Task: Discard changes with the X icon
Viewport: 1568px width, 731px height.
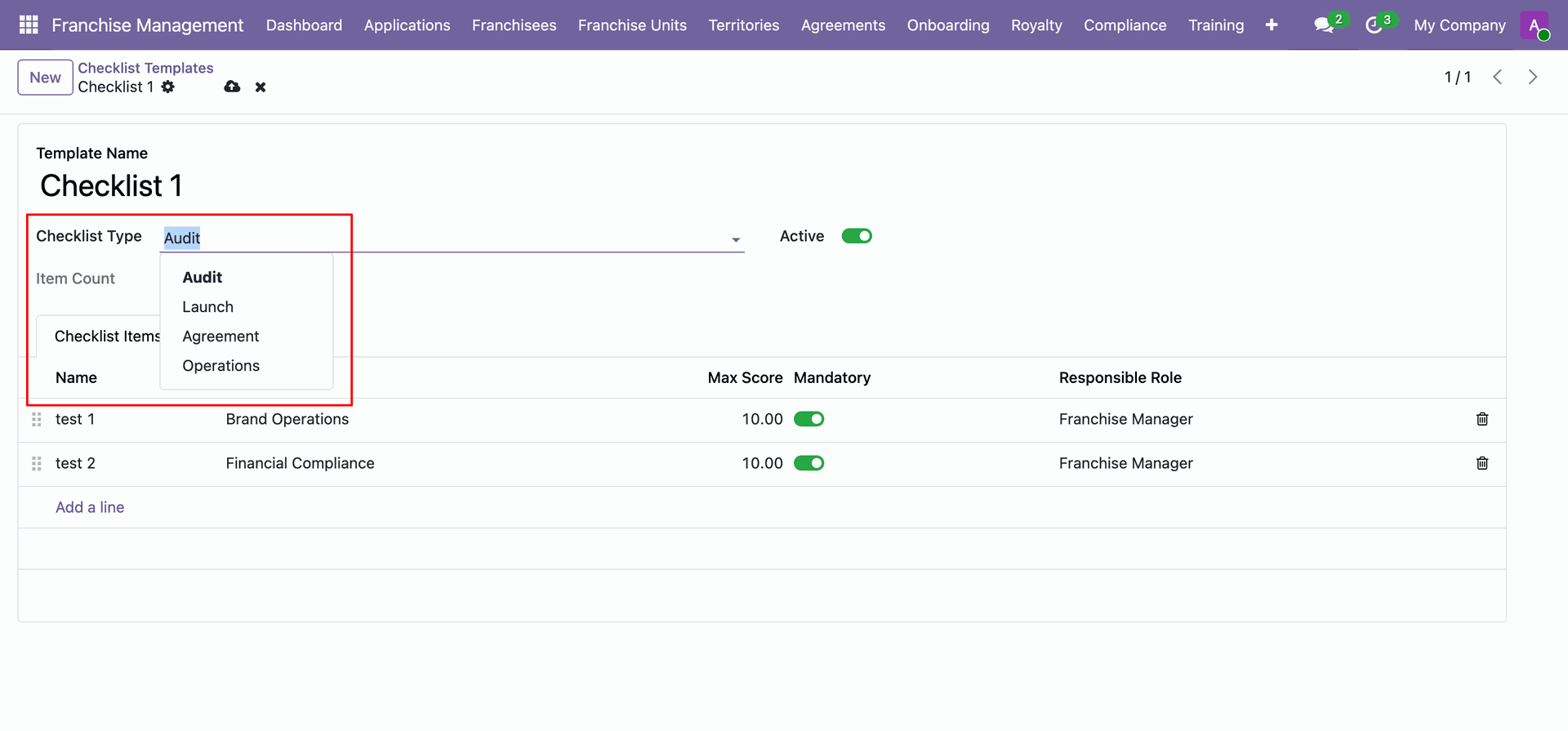Action: click(x=261, y=87)
